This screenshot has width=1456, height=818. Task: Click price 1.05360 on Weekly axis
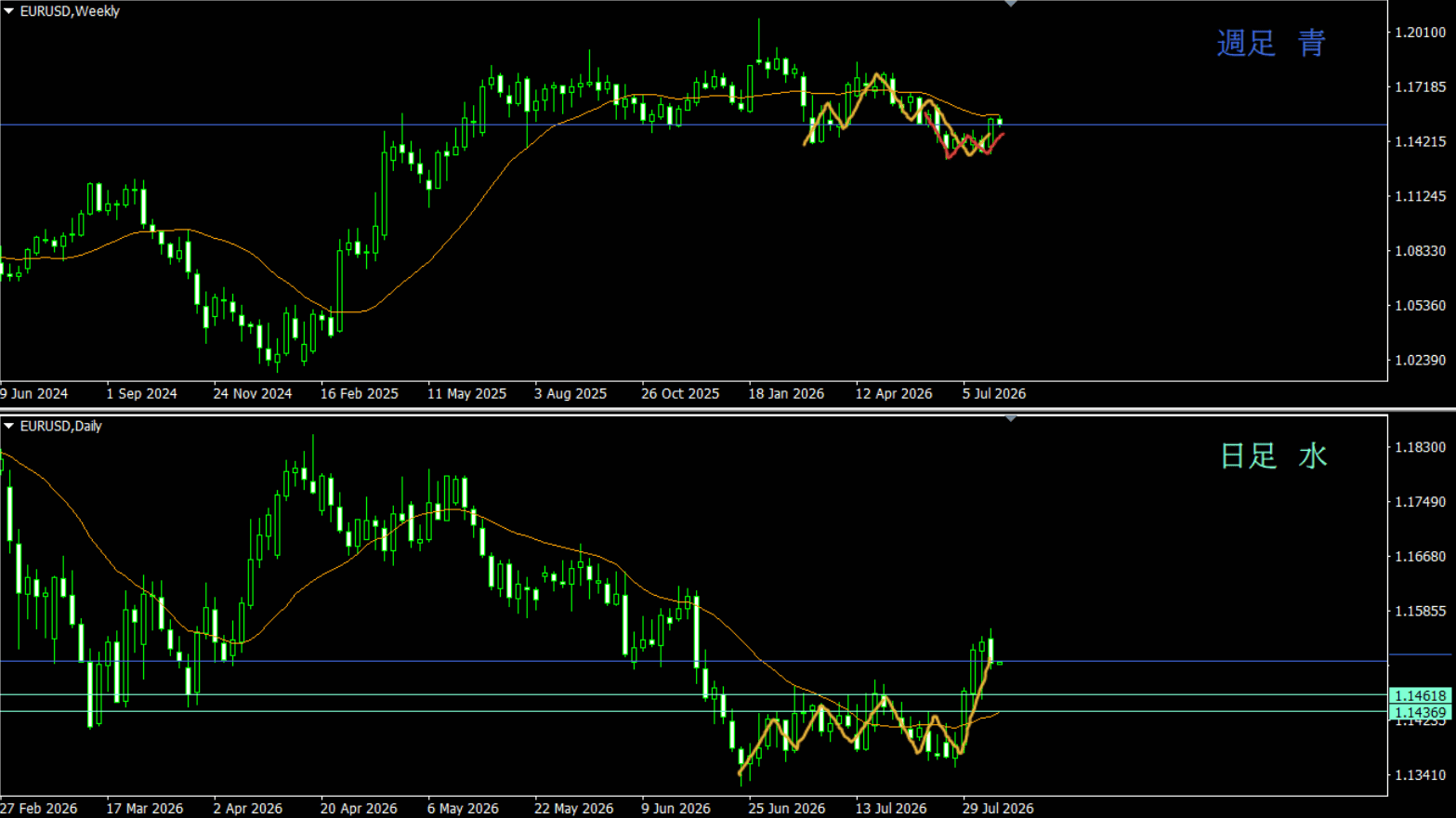[x=1421, y=306]
